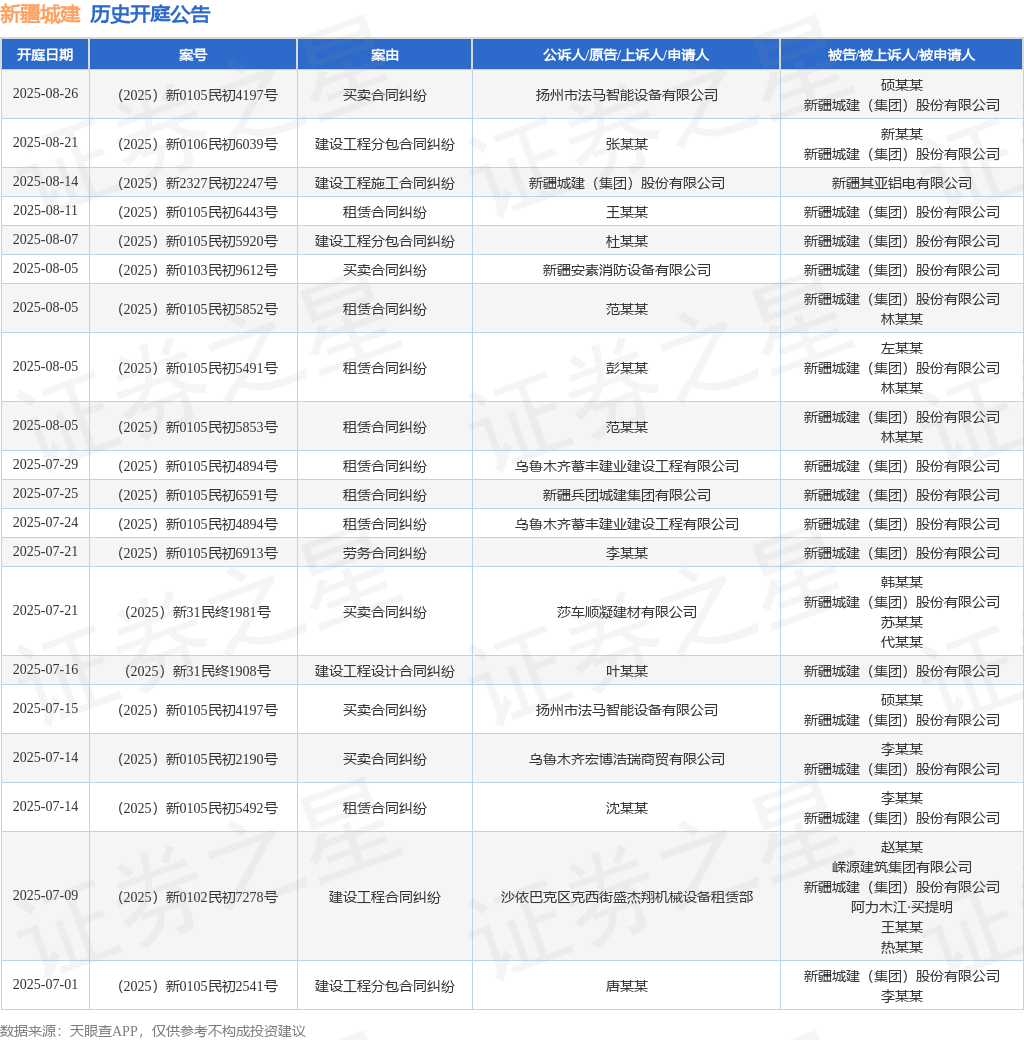Click plaintiff 张某某

tap(626, 144)
